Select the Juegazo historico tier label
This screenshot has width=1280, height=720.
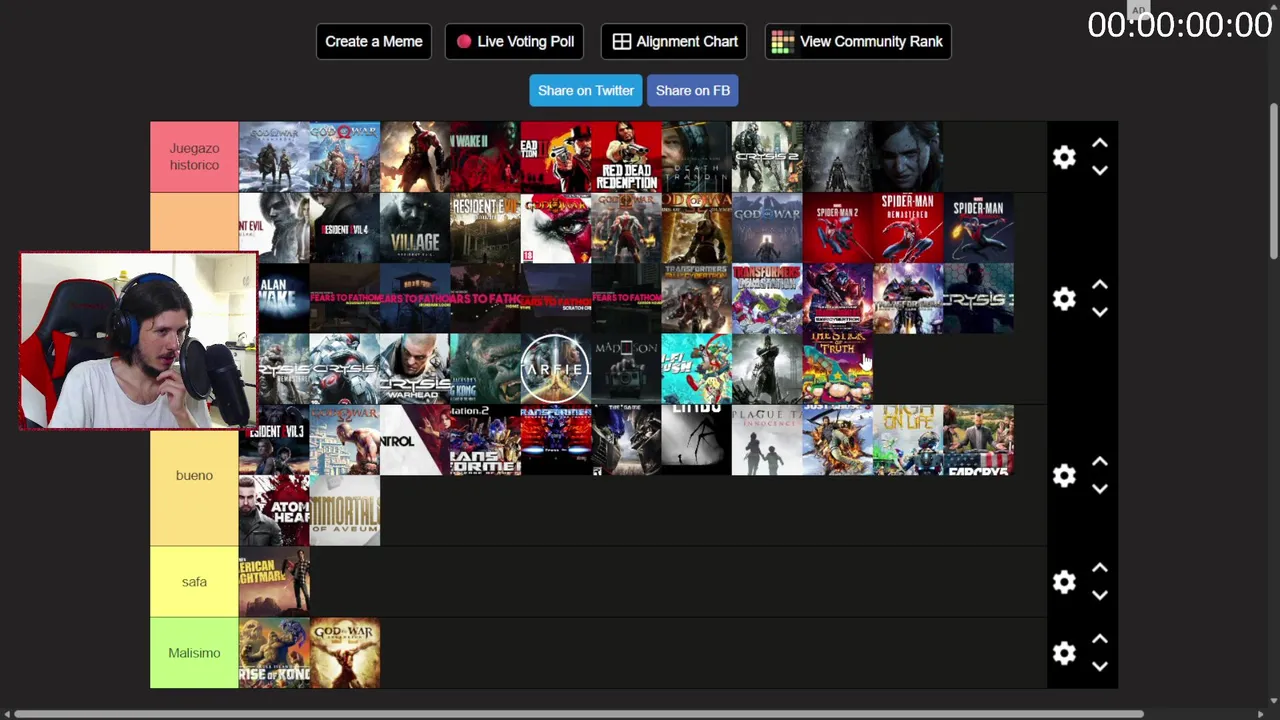click(194, 157)
